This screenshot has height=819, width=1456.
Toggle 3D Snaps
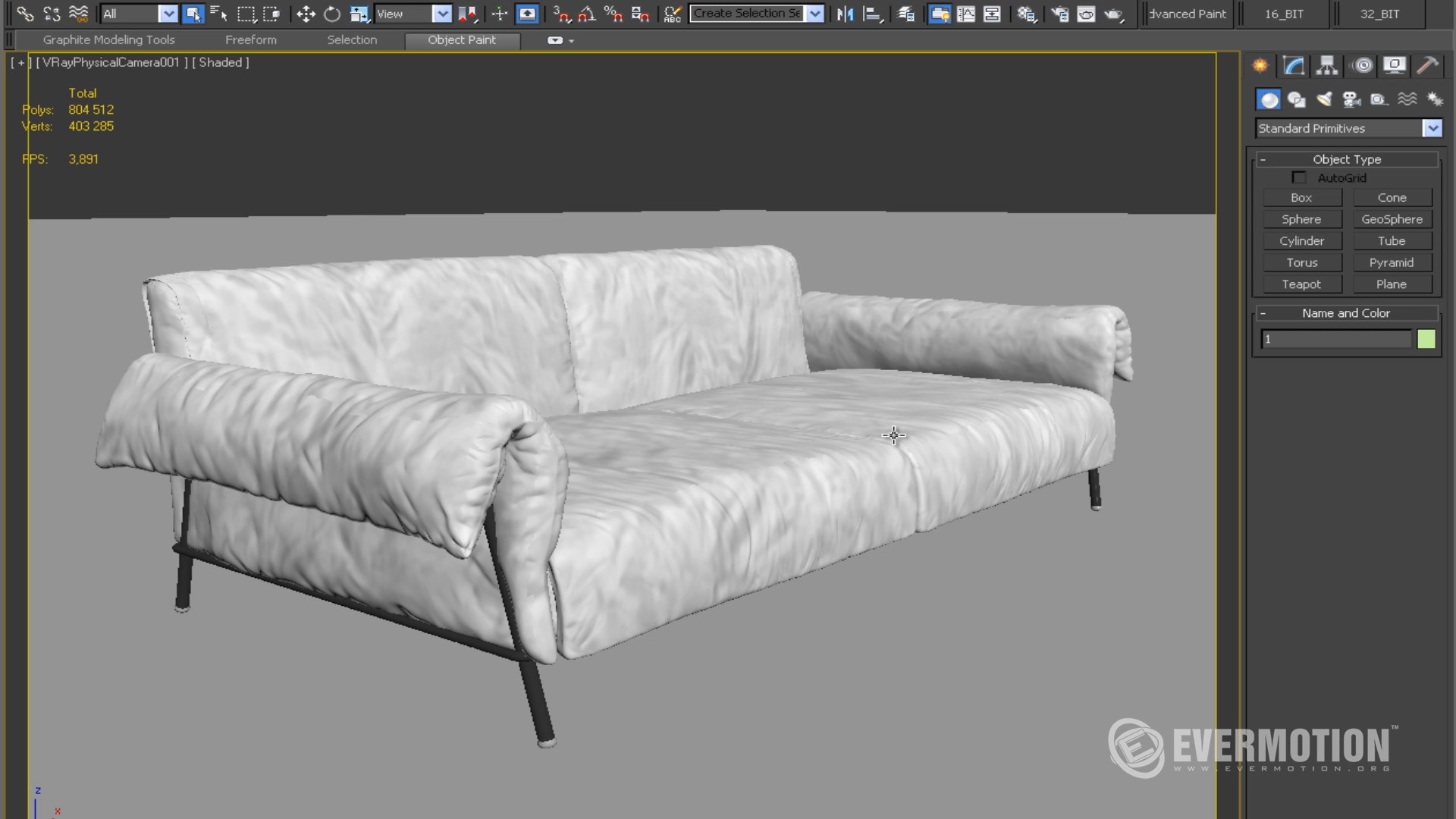(x=561, y=14)
